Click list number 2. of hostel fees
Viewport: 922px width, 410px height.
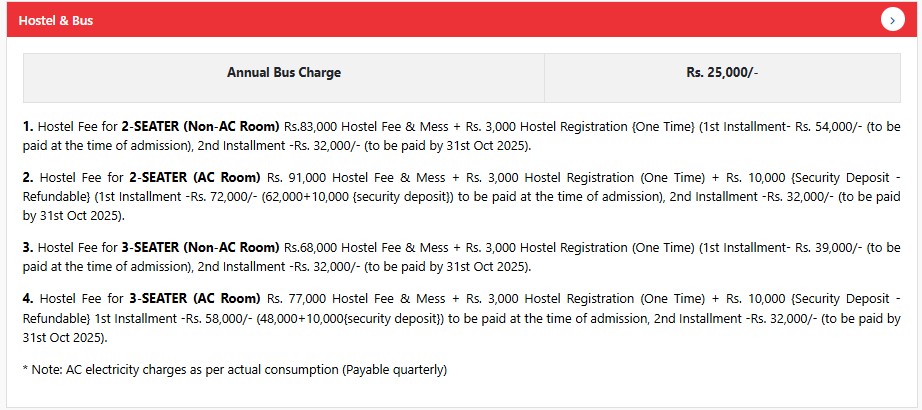pos(29,178)
